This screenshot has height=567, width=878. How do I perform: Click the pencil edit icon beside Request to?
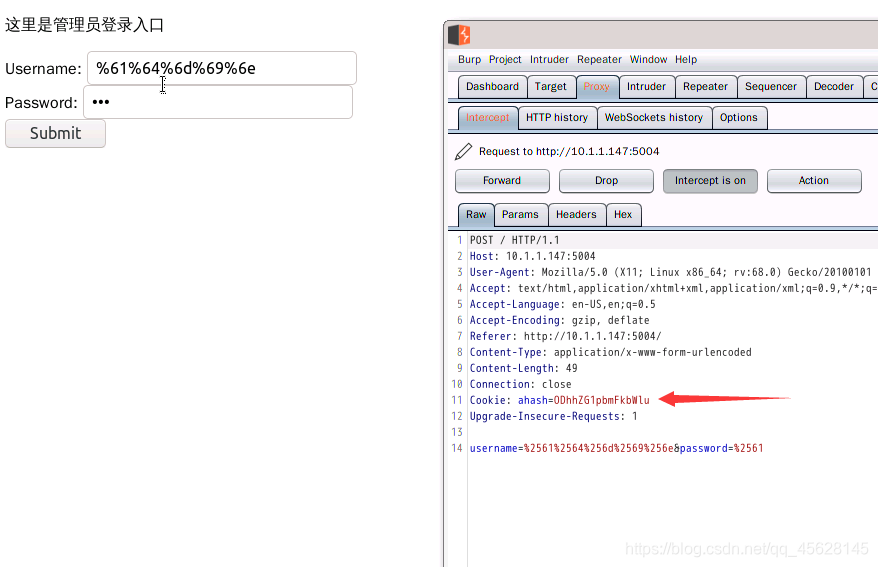[463, 151]
